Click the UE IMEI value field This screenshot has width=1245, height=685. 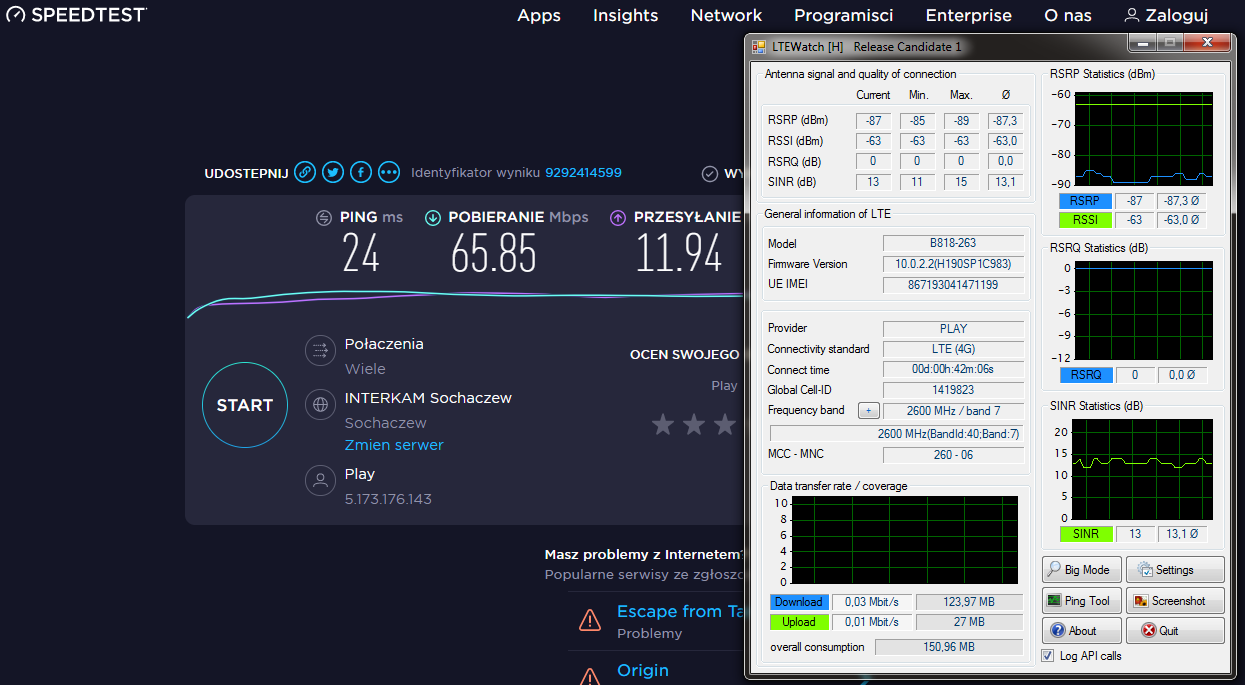pyautogui.click(x=953, y=285)
